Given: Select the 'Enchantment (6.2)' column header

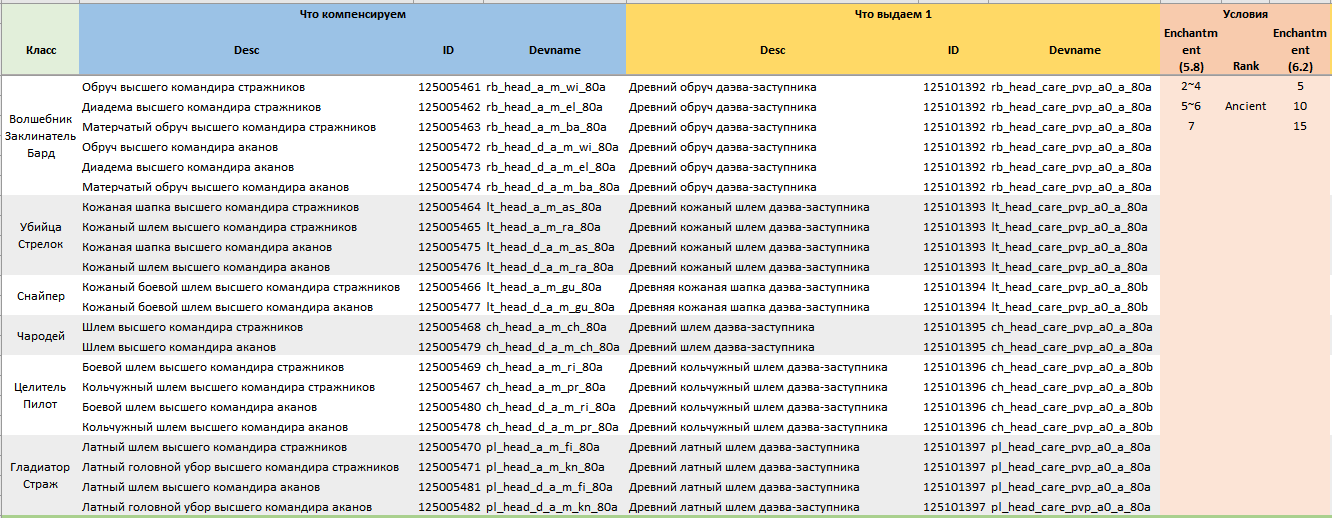Looking at the screenshot, I should tap(1299, 50).
